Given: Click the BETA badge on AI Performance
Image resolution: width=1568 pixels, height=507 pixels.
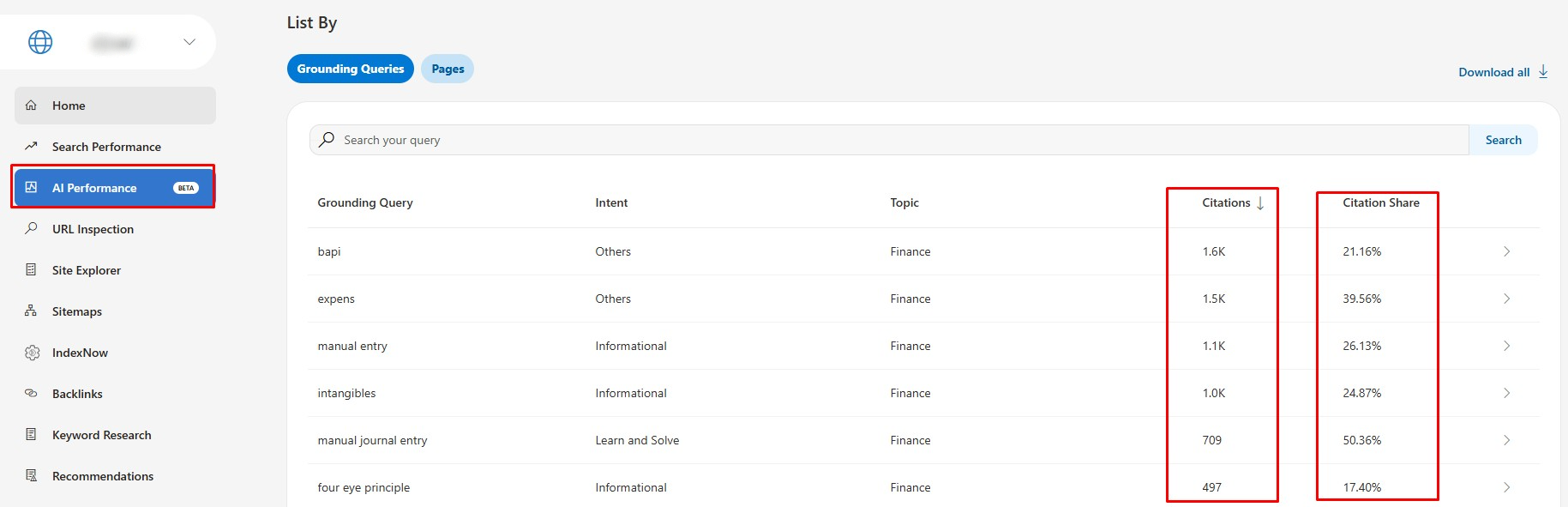Looking at the screenshot, I should click(186, 188).
